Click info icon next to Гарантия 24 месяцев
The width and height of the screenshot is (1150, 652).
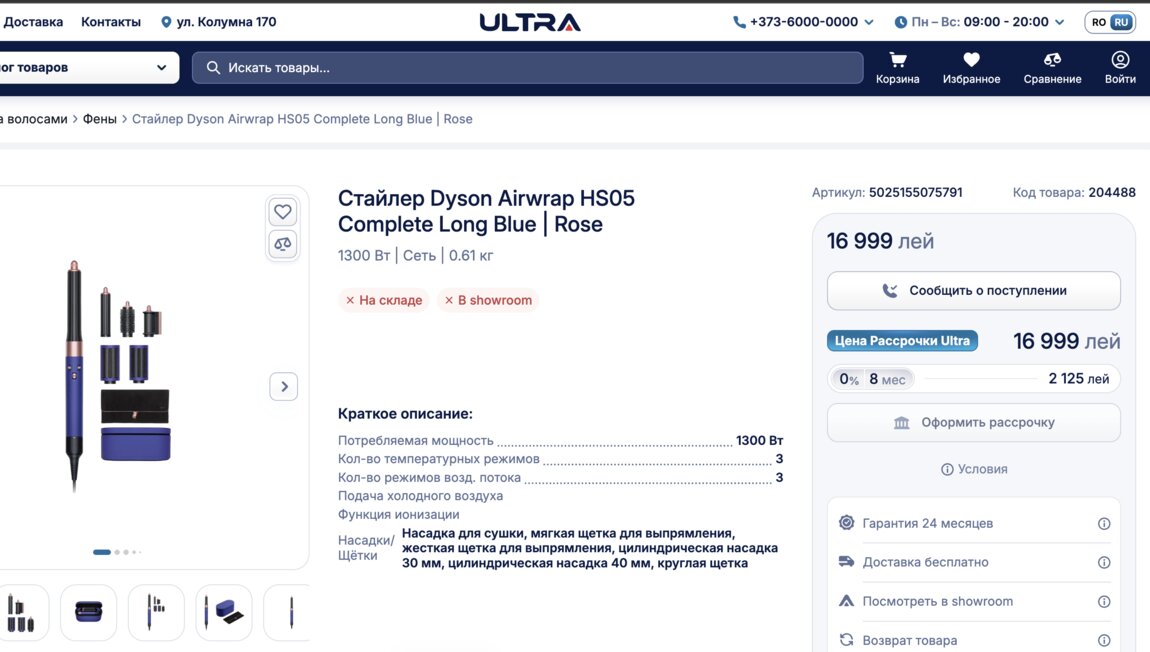pos(1104,524)
